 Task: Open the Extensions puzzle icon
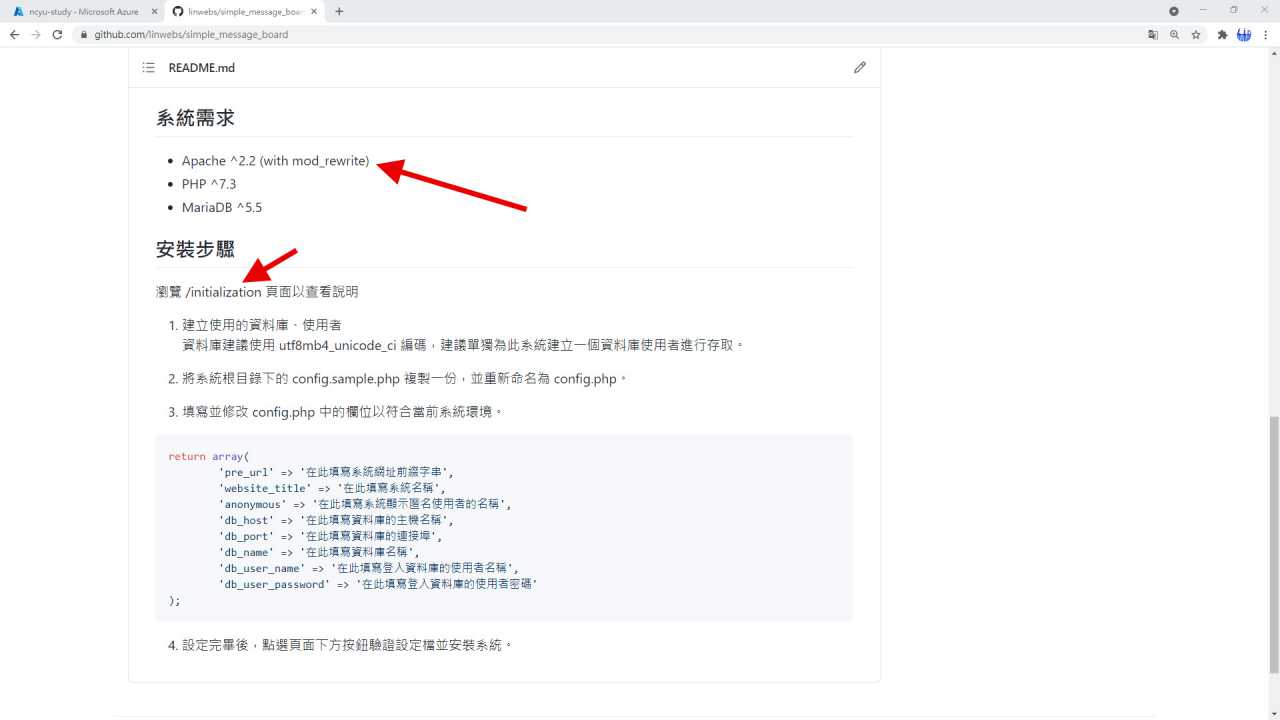[x=1222, y=34]
